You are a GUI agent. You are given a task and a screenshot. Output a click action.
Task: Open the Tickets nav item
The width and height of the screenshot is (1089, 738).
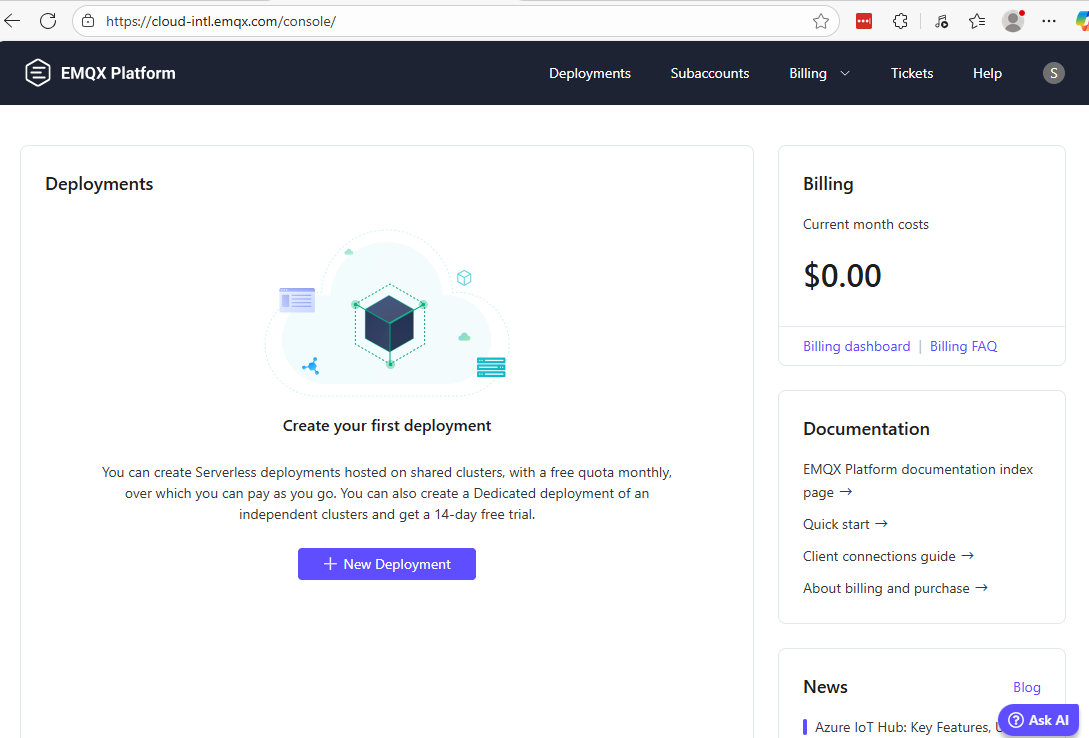tap(911, 73)
